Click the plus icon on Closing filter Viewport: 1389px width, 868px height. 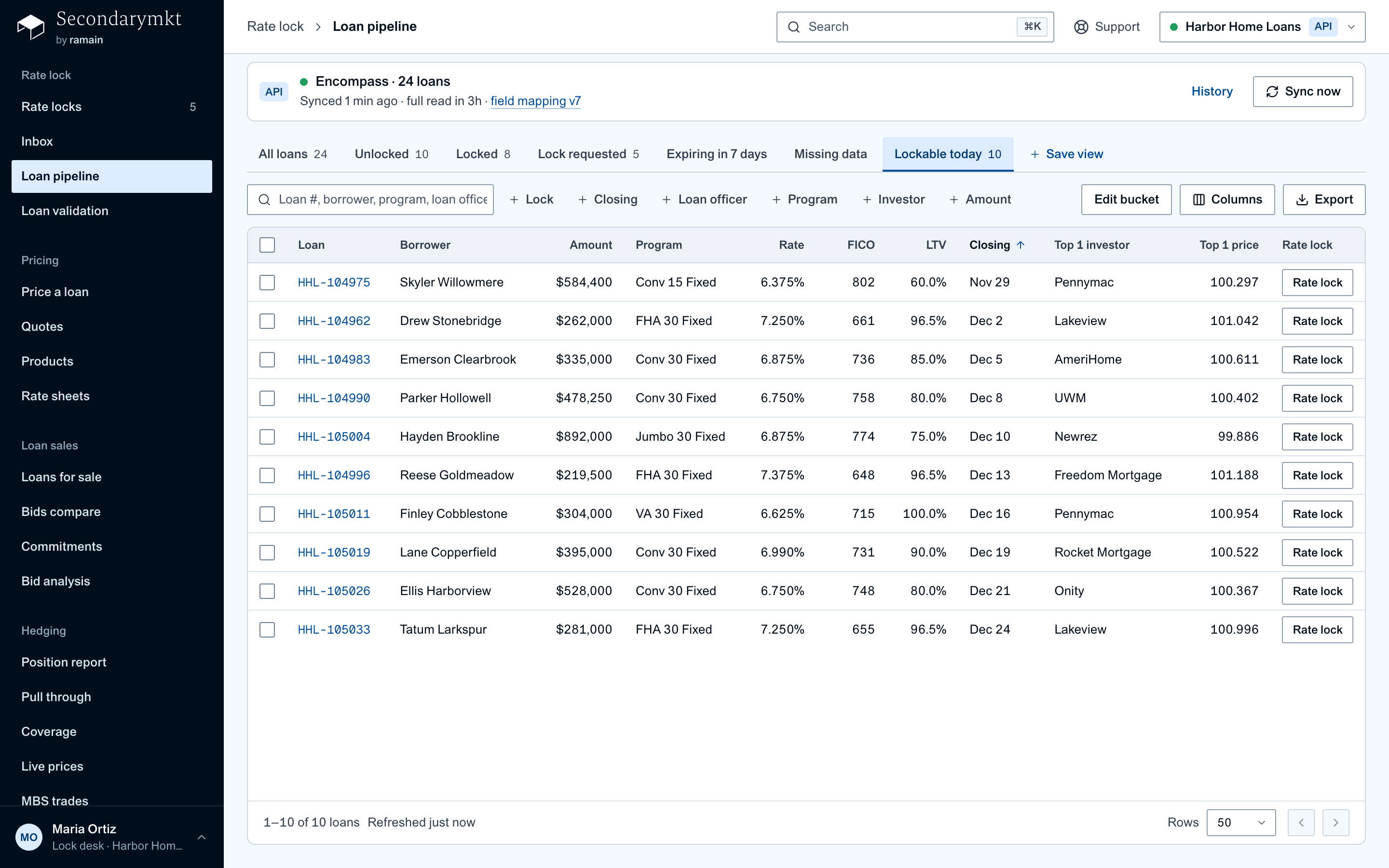582,200
